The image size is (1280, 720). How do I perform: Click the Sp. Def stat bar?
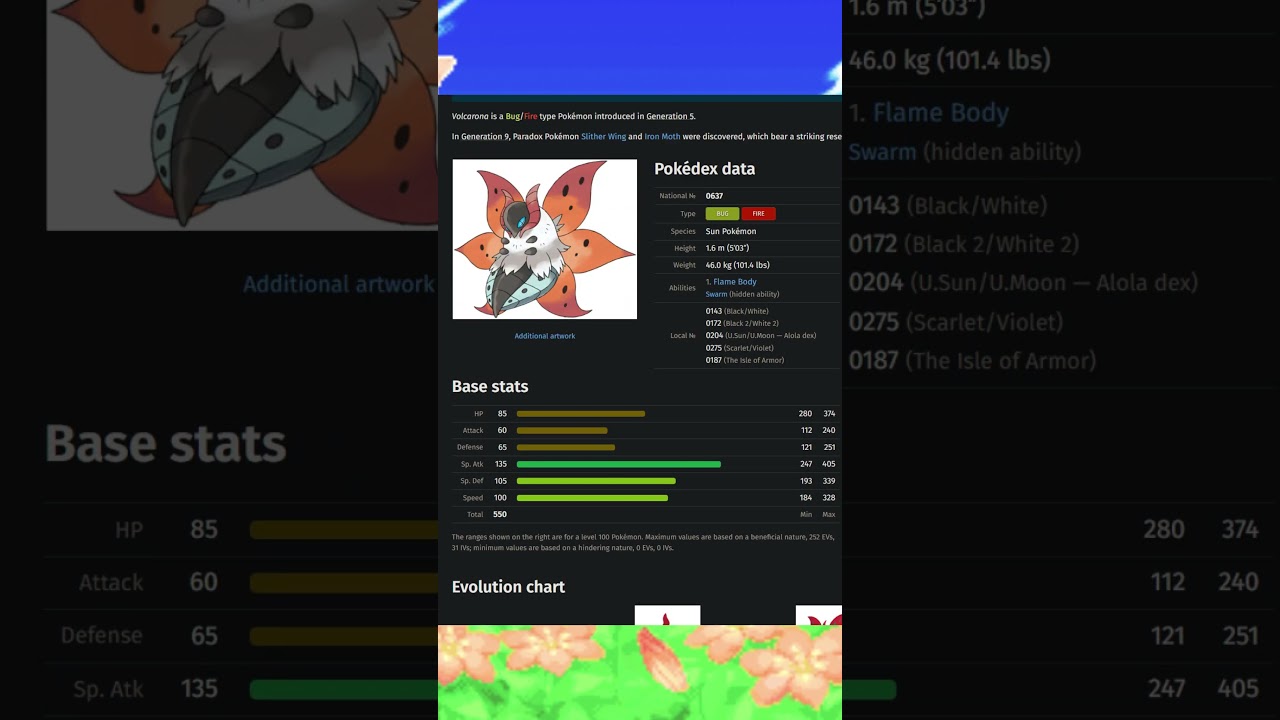[596, 481]
